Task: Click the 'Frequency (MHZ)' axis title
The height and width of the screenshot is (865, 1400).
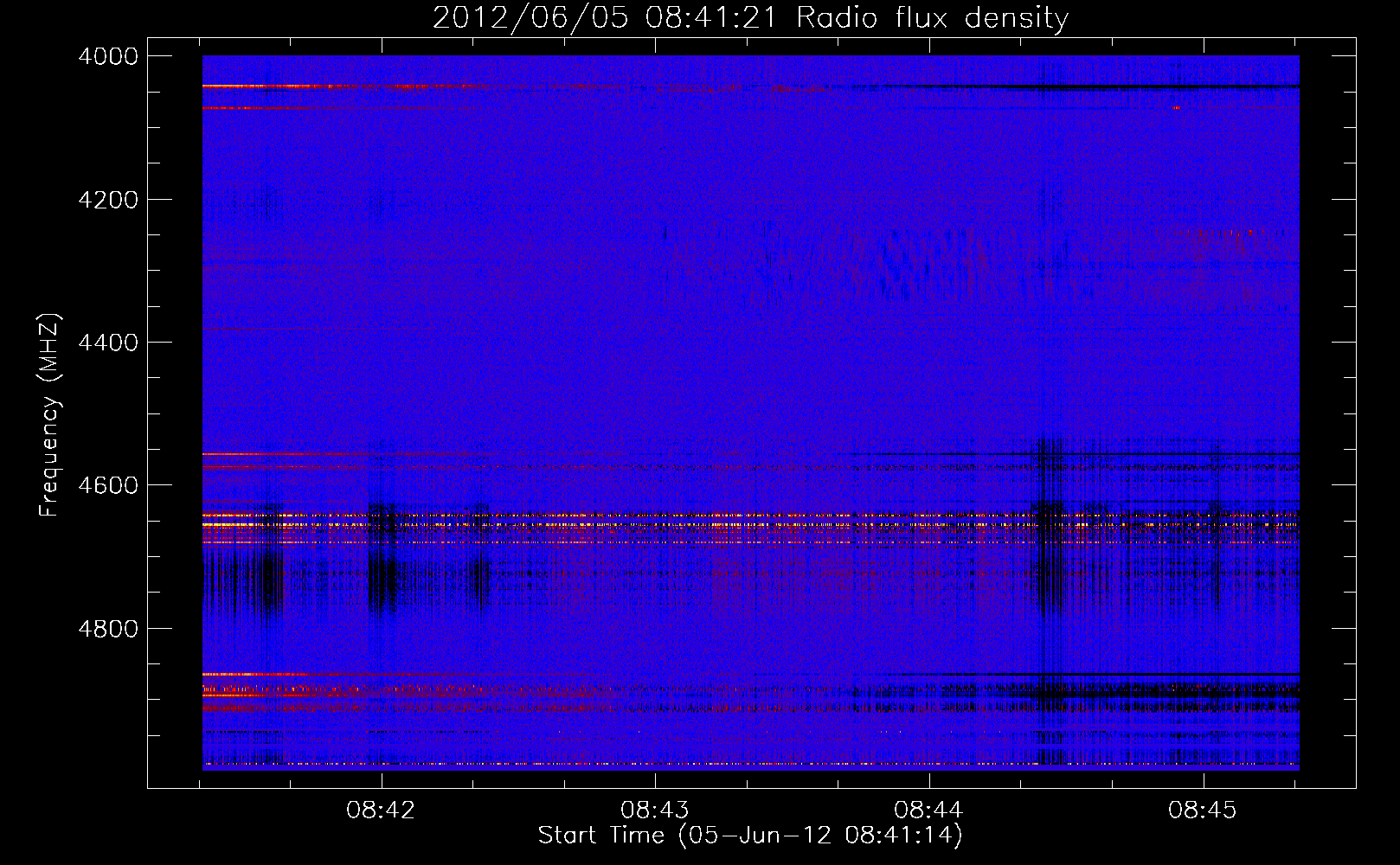Action: [x=50, y=415]
